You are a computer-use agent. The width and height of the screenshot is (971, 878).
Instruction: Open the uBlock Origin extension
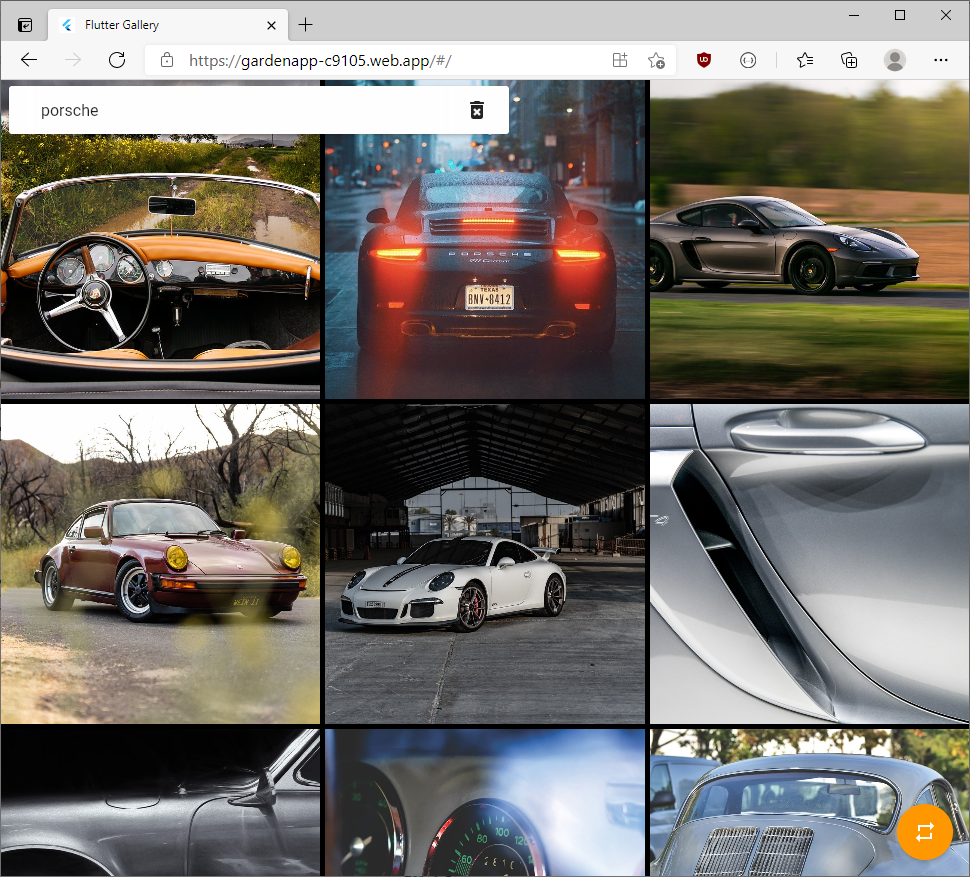[x=703, y=60]
